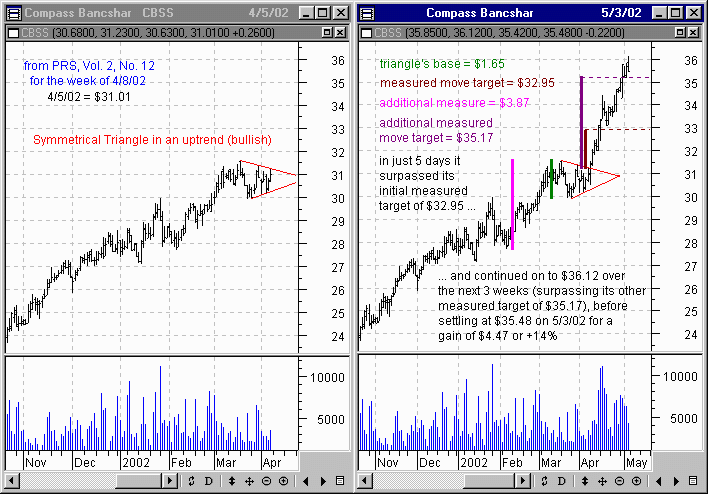This screenshot has width=708, height=494.
Task: Click the 4/5/02 date in the first window's title bar
Action: [x=268, y=13]
